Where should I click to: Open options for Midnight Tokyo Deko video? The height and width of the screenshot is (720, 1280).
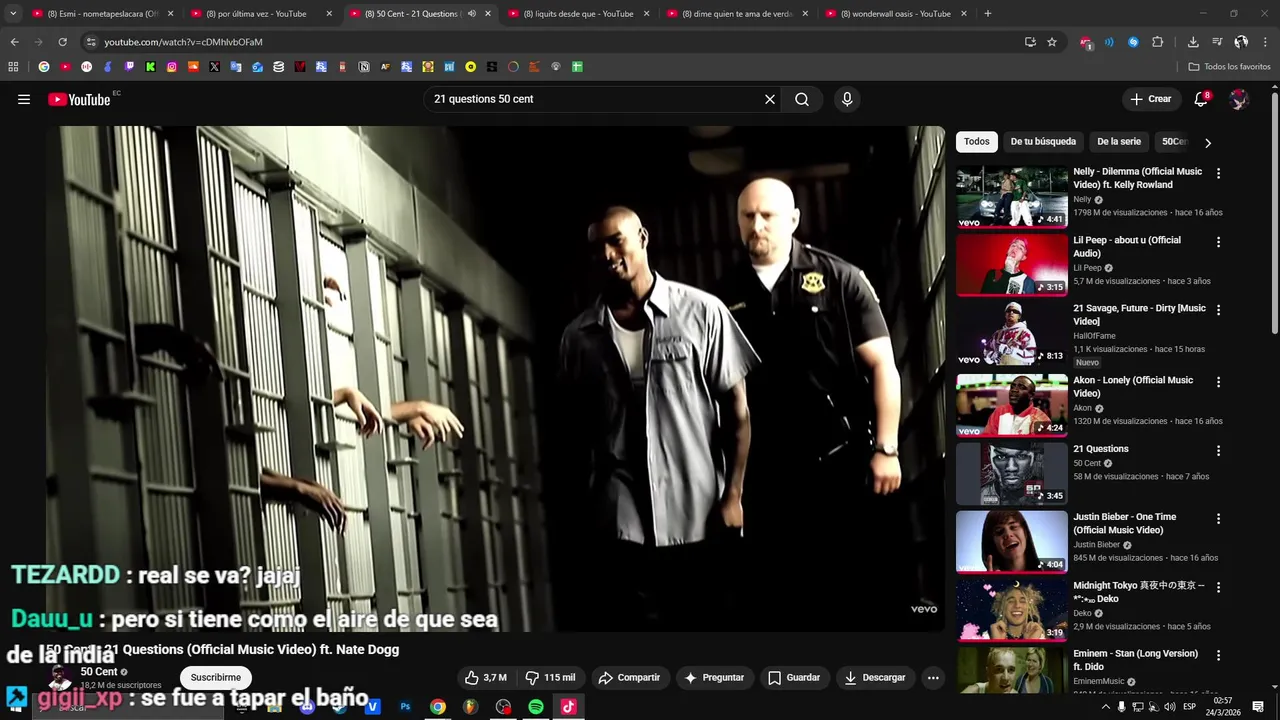tap(1218, 587)
